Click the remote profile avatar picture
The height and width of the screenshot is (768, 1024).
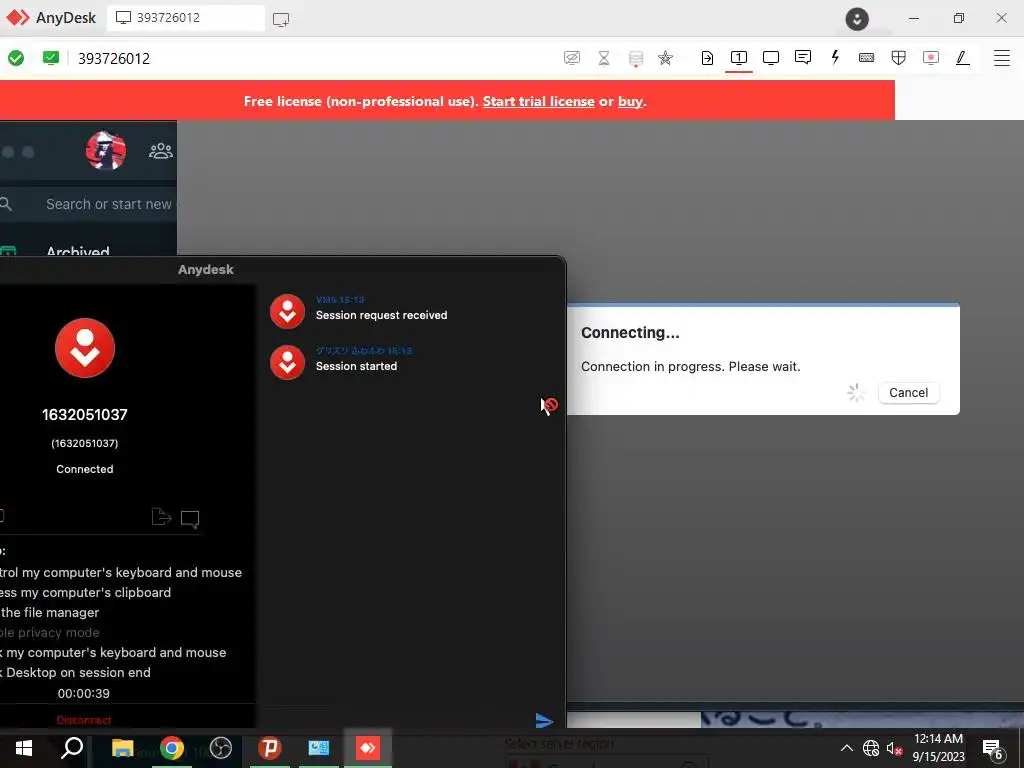click(x=106, y=151)
